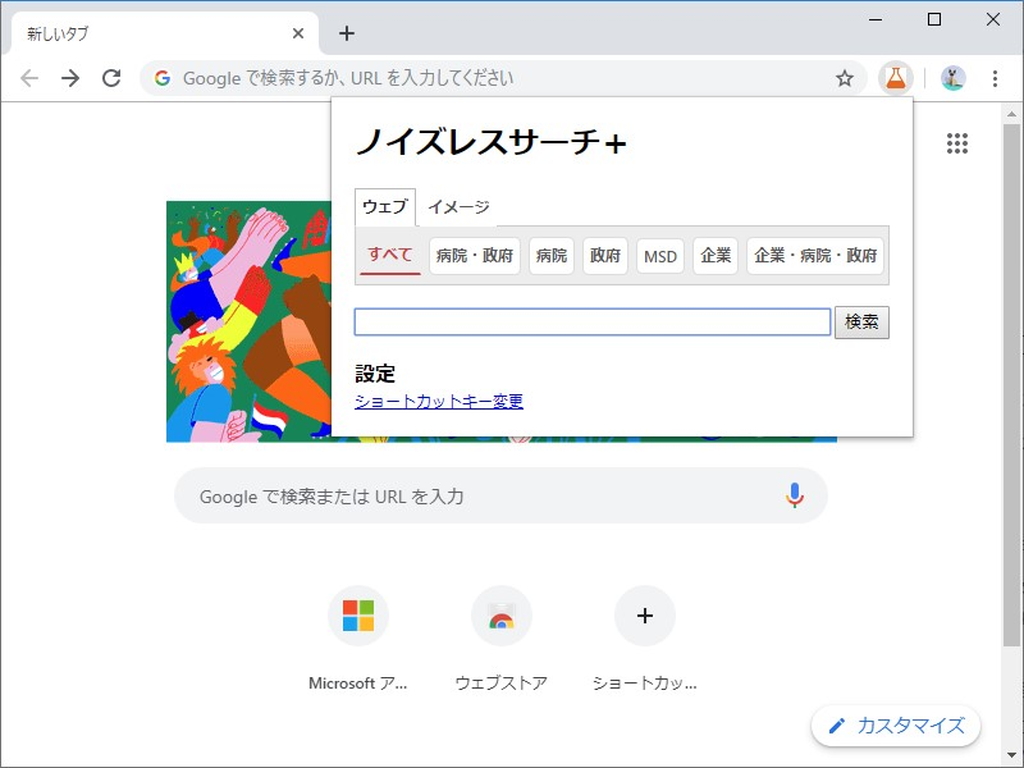Select the 病院・政府 search filter
The width and height of the screenshot is (1024, 768).
tap(474, 256)
